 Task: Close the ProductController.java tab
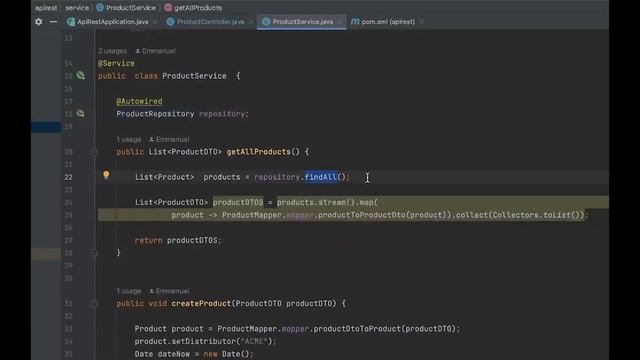pos(251,22)
